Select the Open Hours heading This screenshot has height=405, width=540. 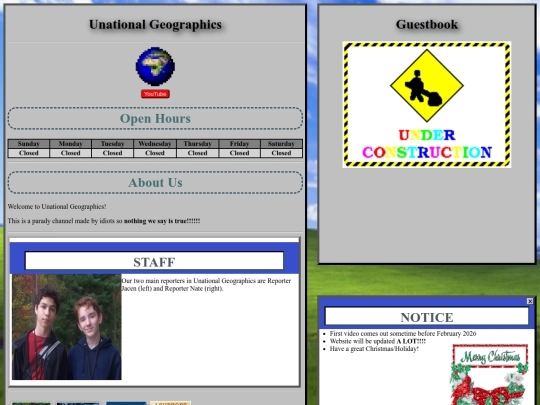click(155, 118)
